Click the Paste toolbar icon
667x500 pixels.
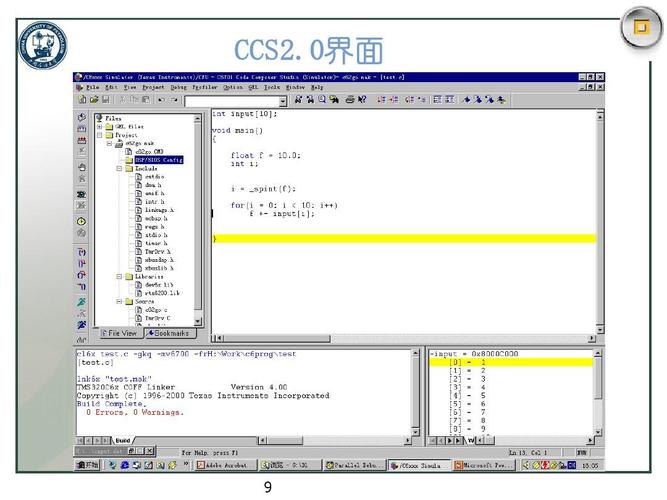(145, 100)
